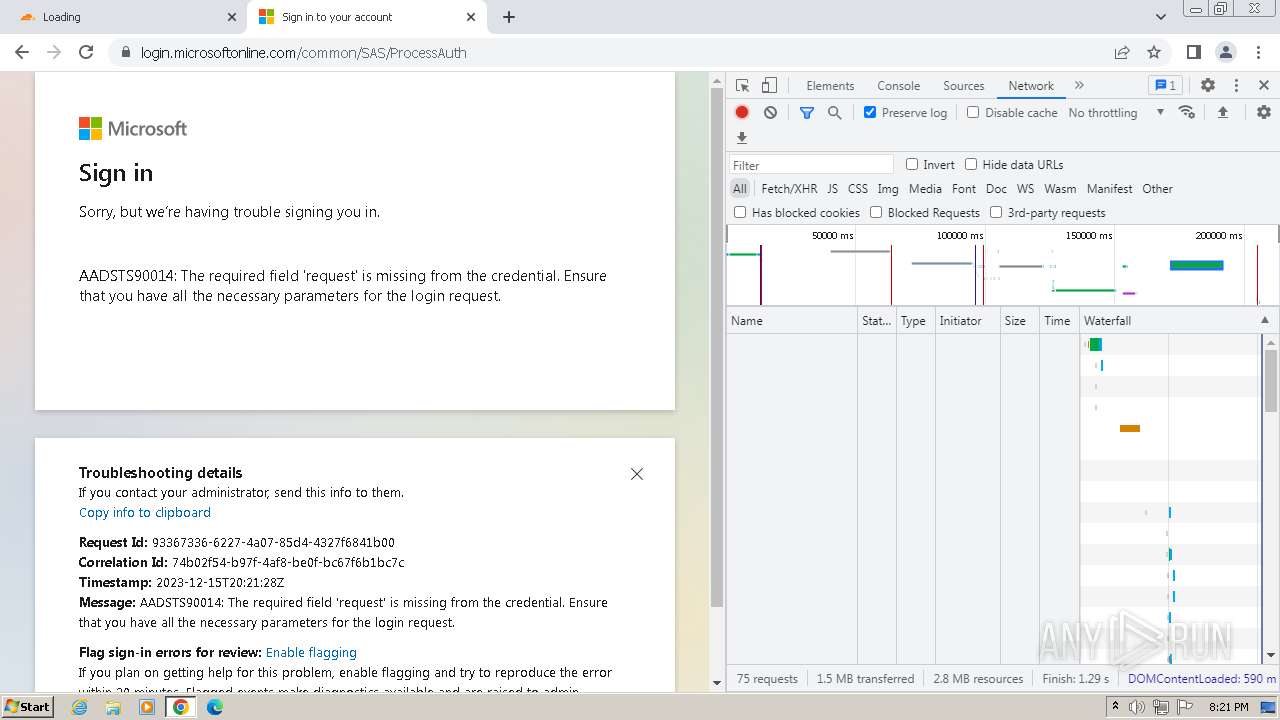Screen dimensions: 1280x720
Task: Filter requests by Manifest type
Action: (x=1109, y=189)
